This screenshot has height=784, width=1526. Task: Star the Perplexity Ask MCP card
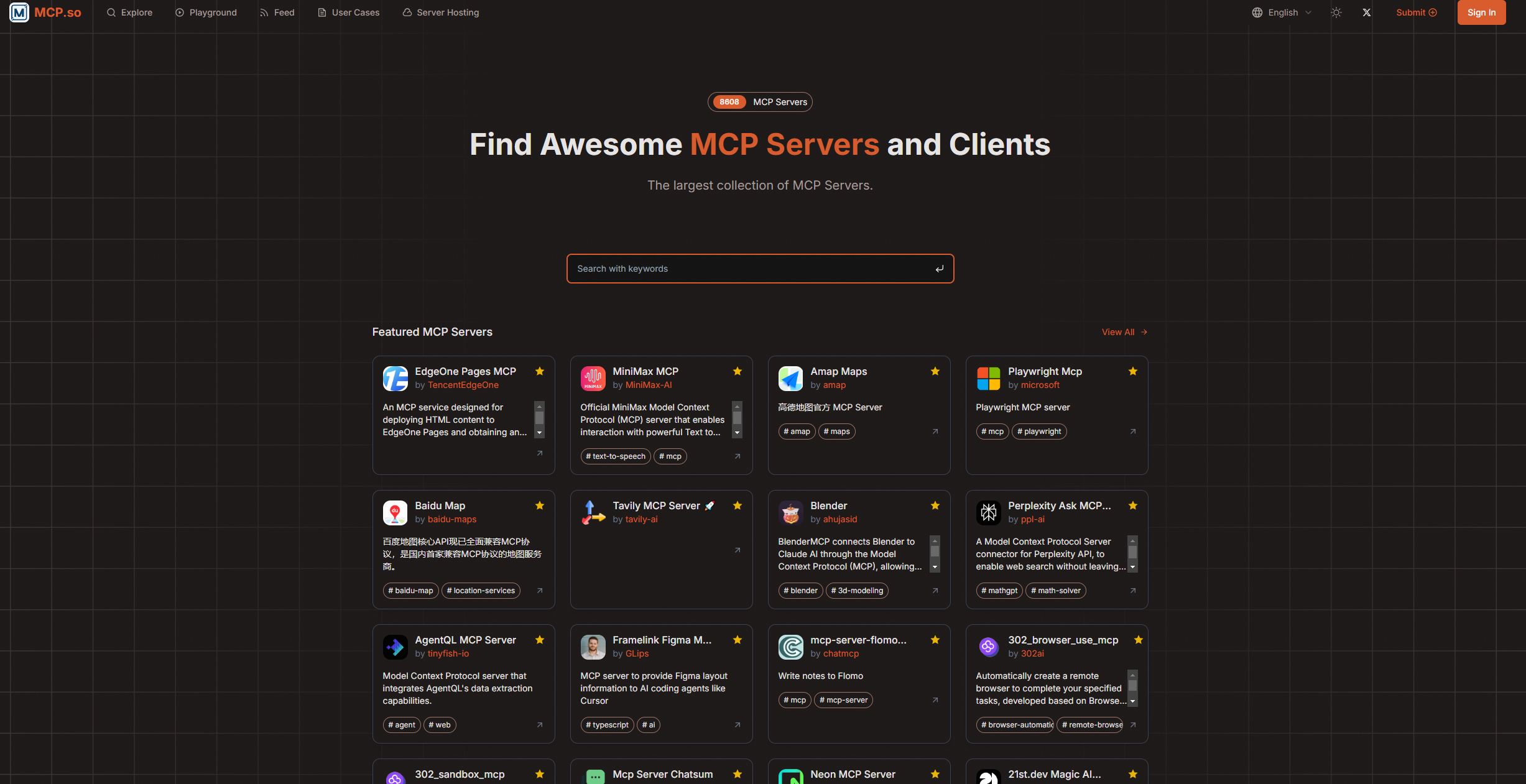click(x=1132, y=505)
